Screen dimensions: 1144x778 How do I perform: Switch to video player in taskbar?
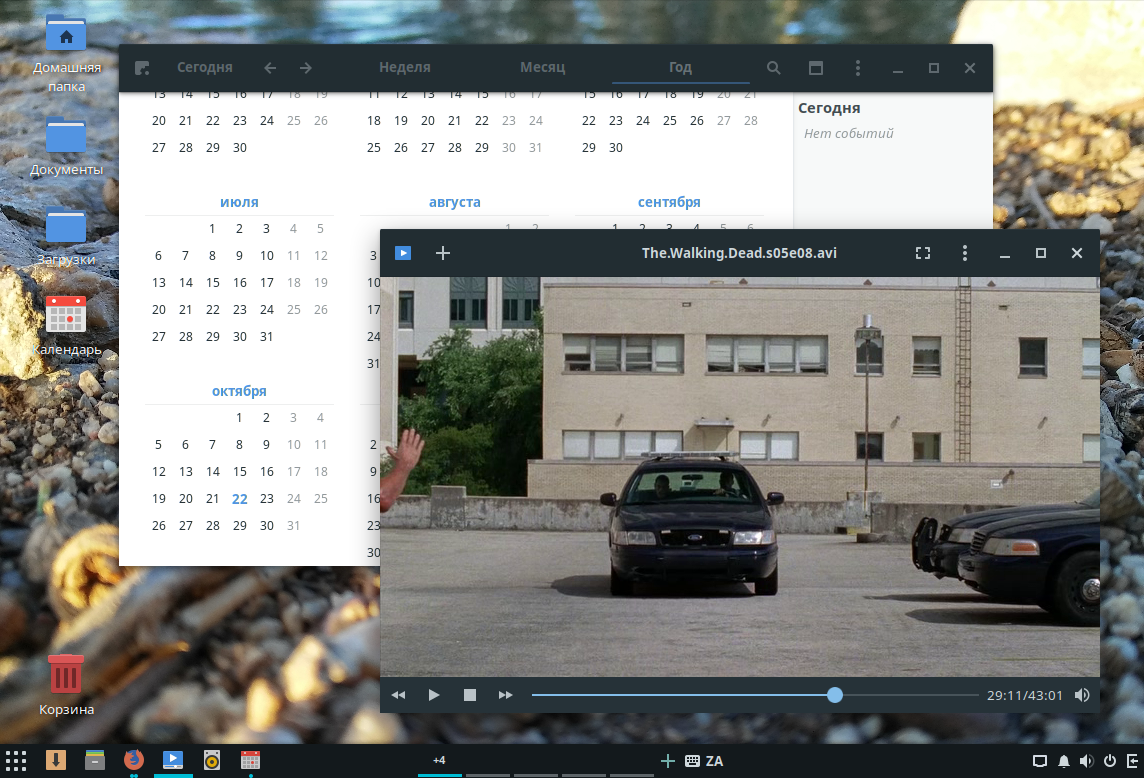point(173,760)
